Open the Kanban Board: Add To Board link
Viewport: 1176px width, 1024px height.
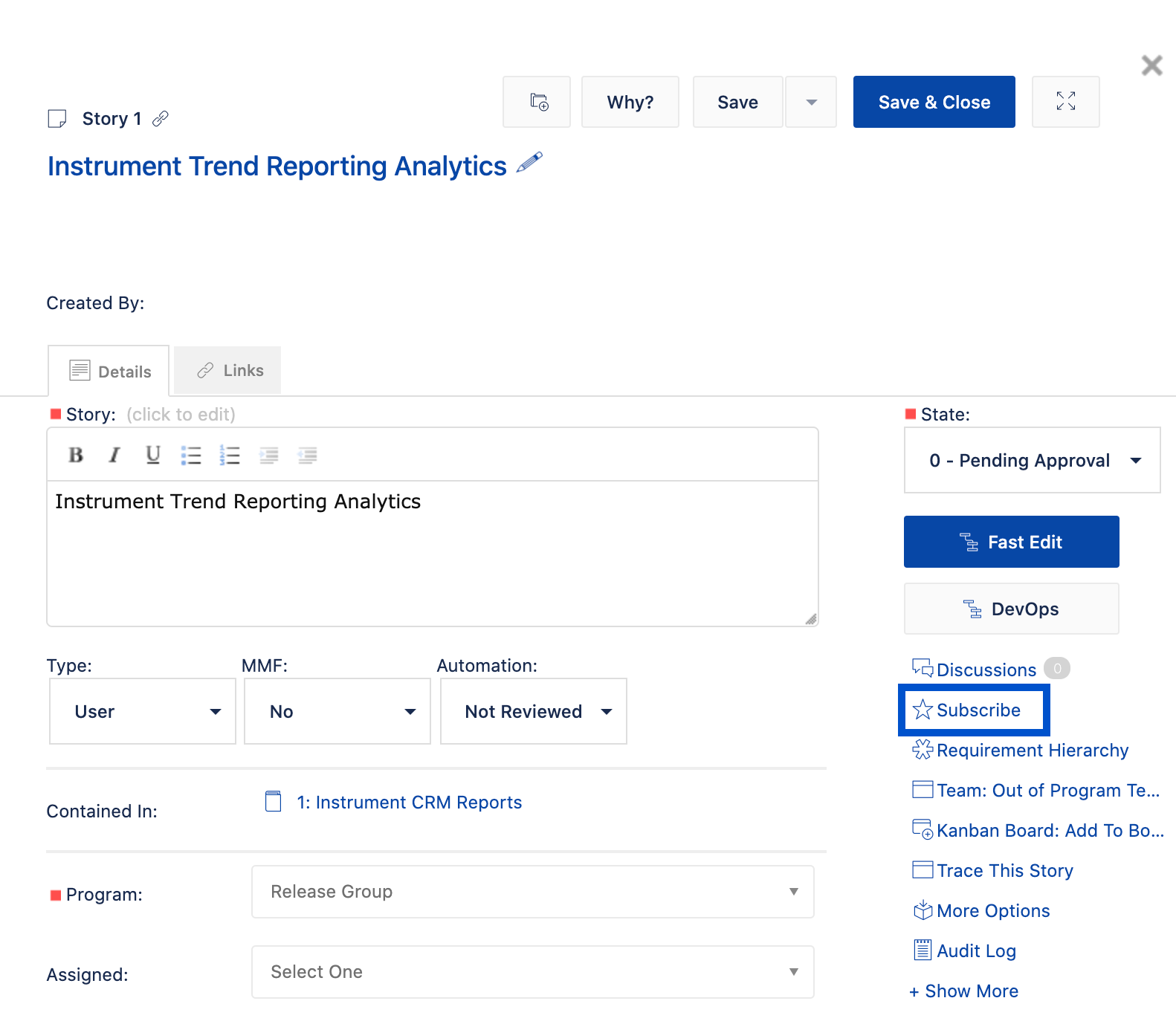1050,830
